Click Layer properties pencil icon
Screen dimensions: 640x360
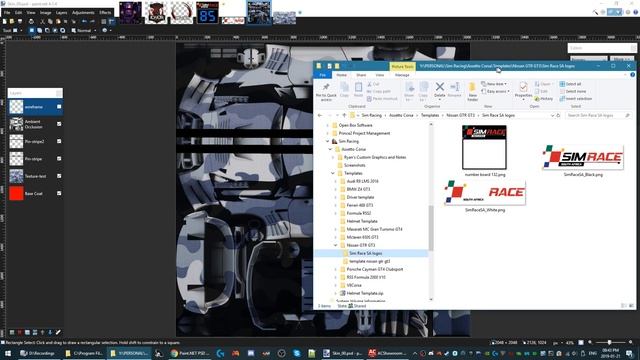(58, 333)
